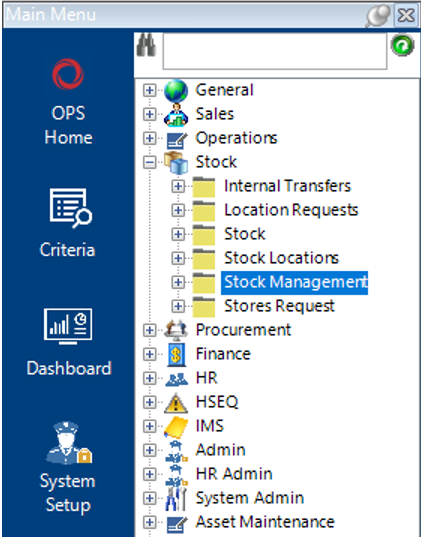Select the Location Requests label

[291, 210]
